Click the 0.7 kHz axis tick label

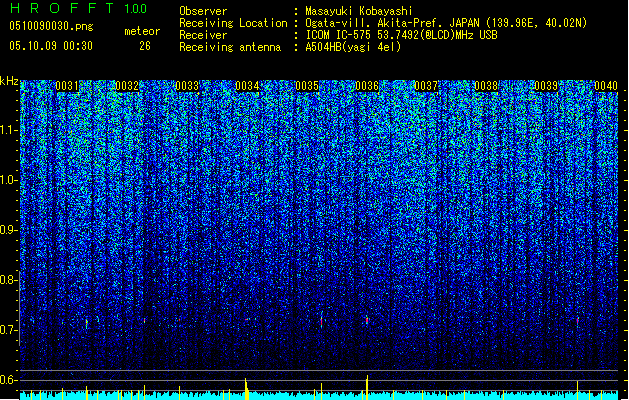click(9, 330)
